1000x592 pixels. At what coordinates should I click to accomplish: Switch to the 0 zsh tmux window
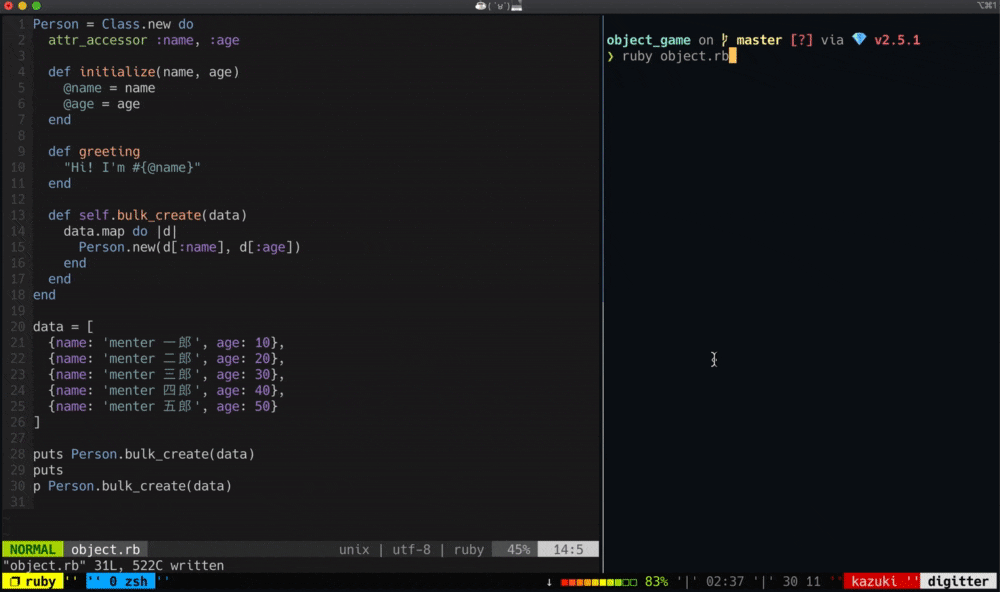pyautogui.click(x=120, y=580)
